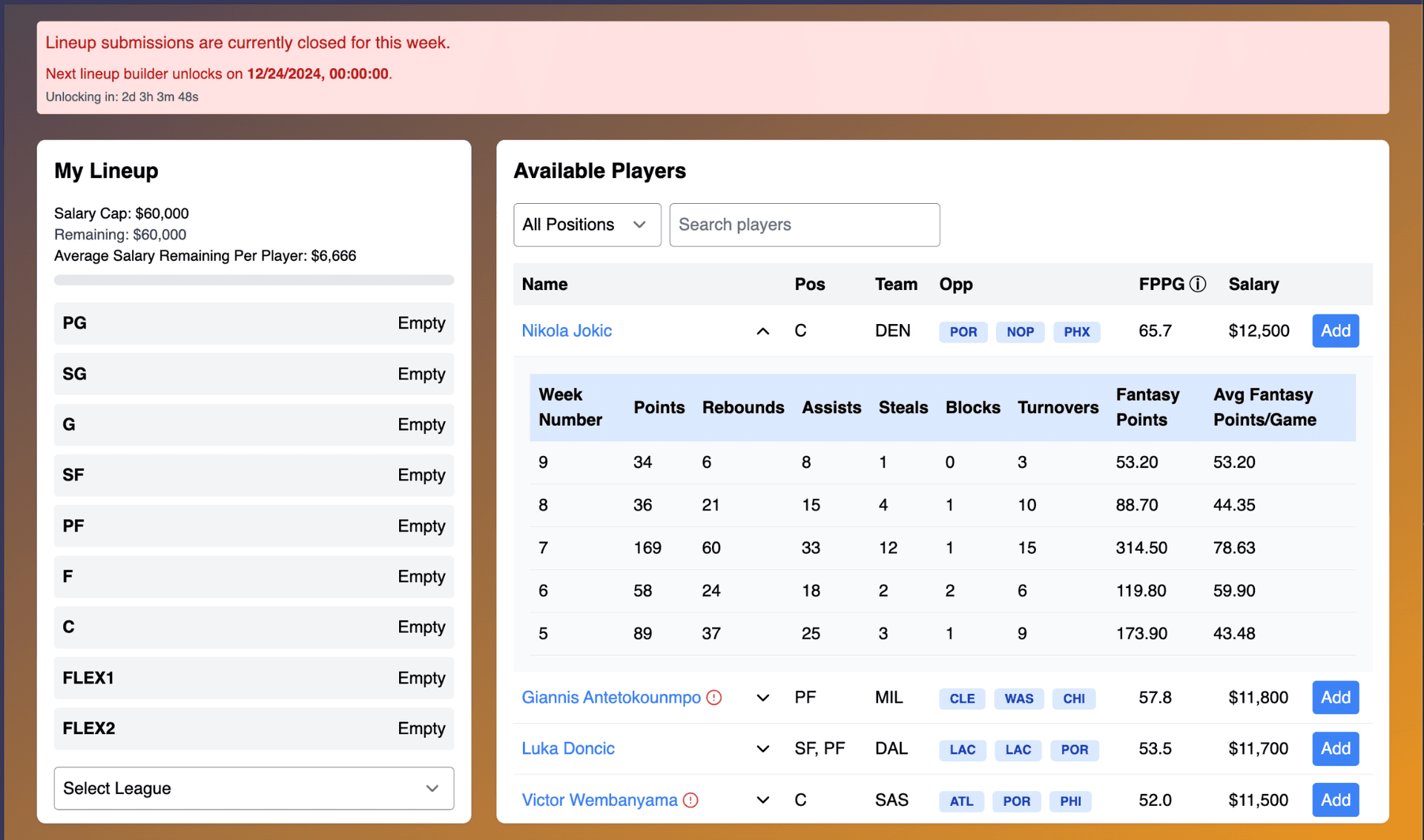The height and width of the screenshot is (840, 1424).
Task: Click the Salary column header
Action: coord(1253,284)
